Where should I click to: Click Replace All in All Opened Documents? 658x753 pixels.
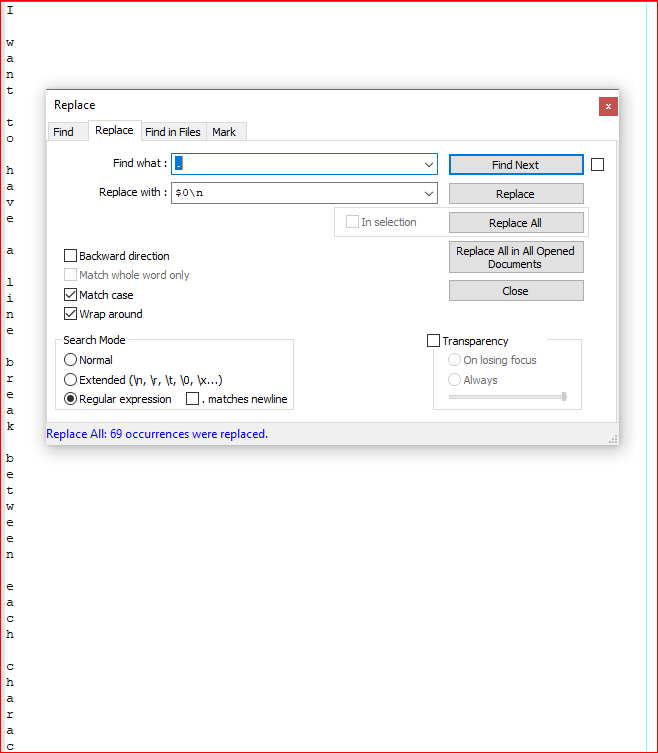click(x=516, y=257)
